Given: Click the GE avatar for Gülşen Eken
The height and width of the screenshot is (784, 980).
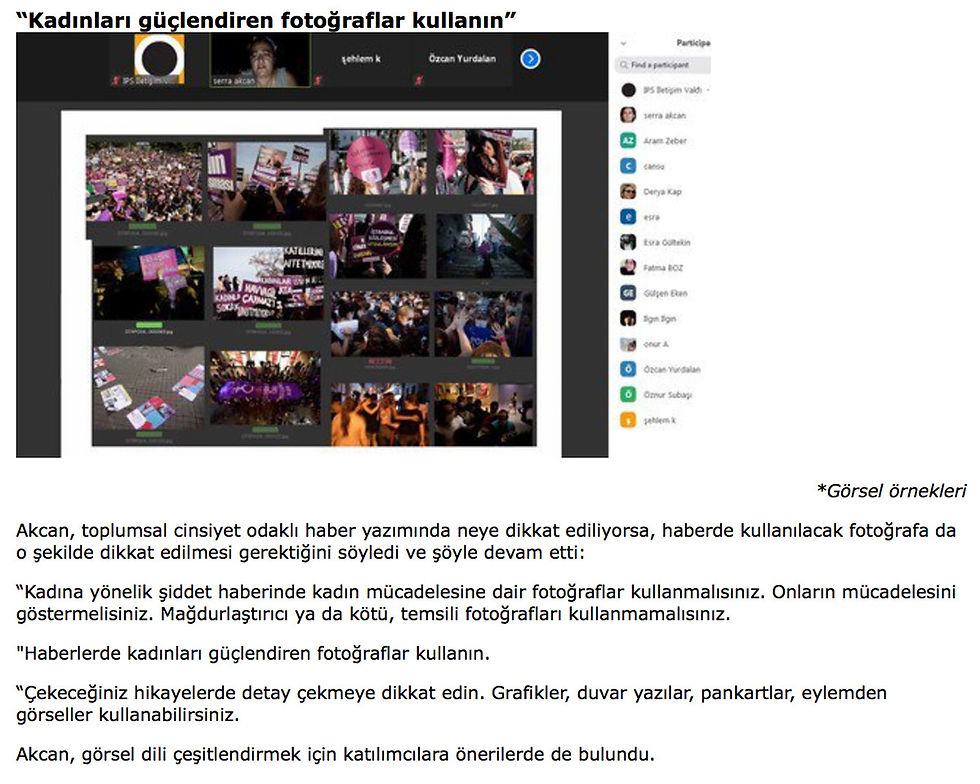Looking at the screenshot, I should [628, 293].
